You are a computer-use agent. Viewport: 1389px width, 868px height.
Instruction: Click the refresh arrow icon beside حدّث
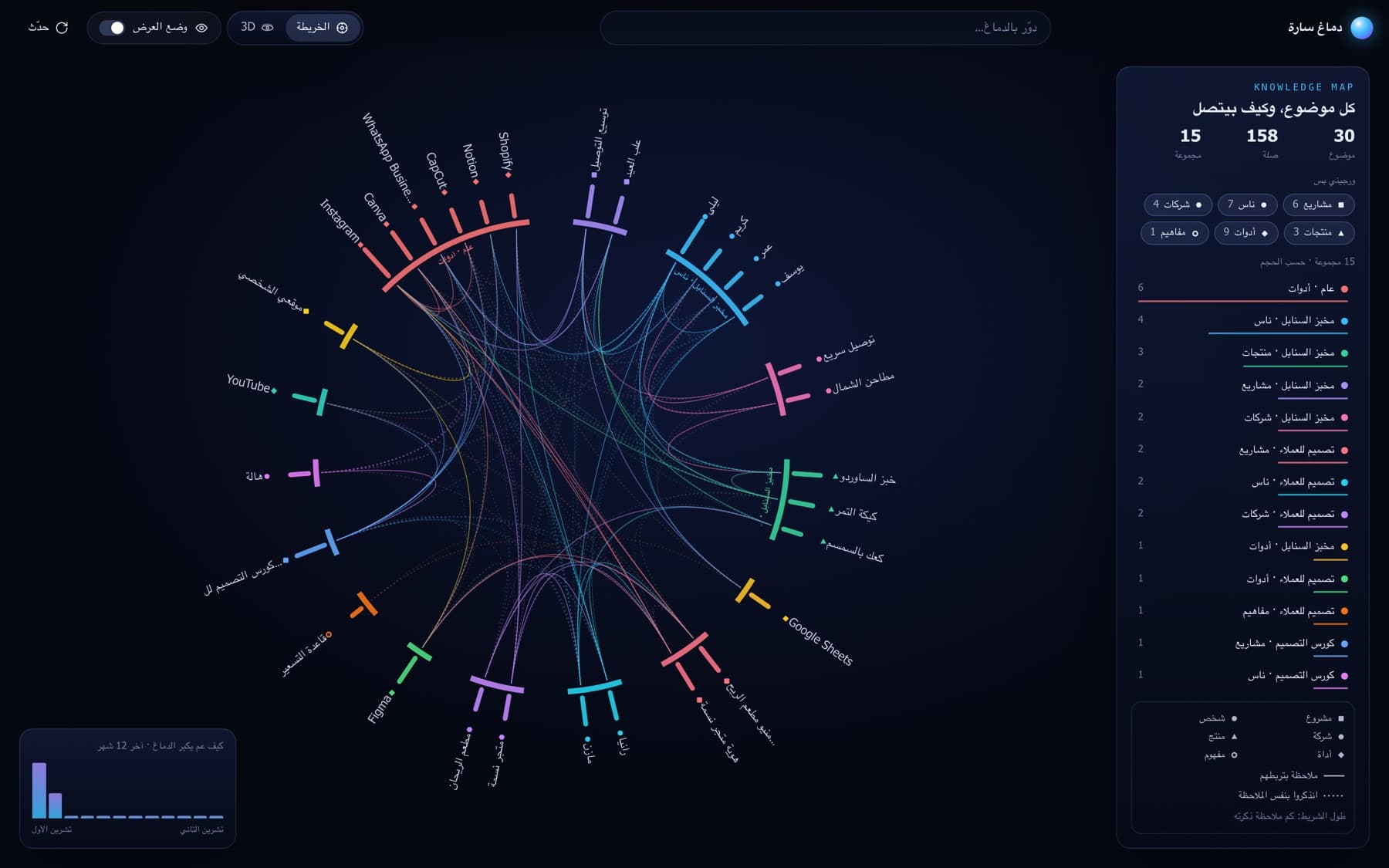(x=63, y=27)
